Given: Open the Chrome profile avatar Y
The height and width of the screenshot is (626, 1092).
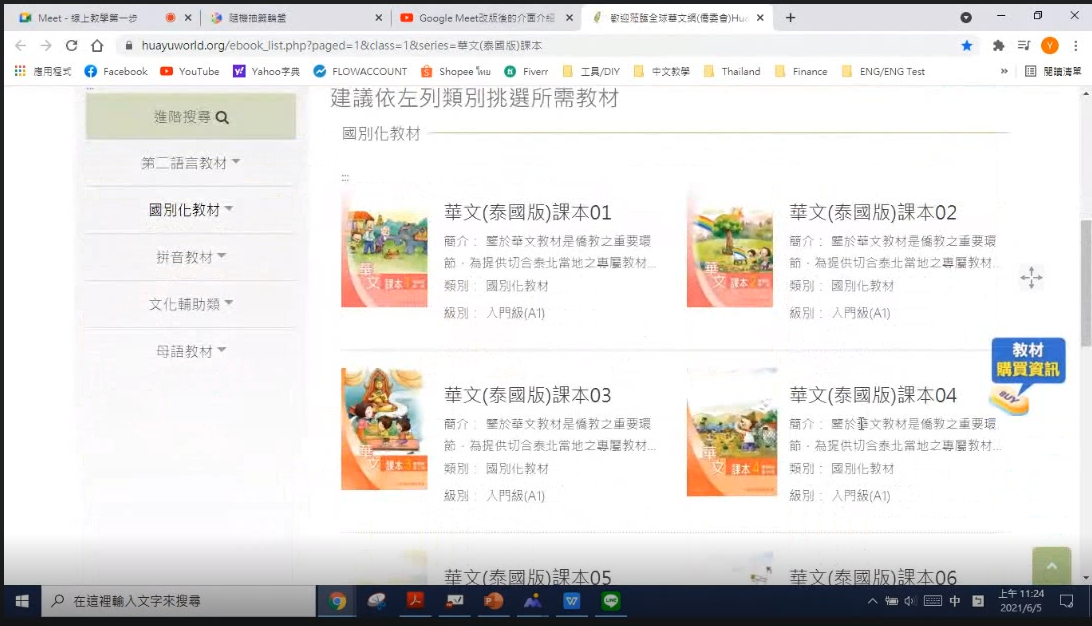Looking at the screenshot, I should pyautogui.click(x=1050, y=45).
